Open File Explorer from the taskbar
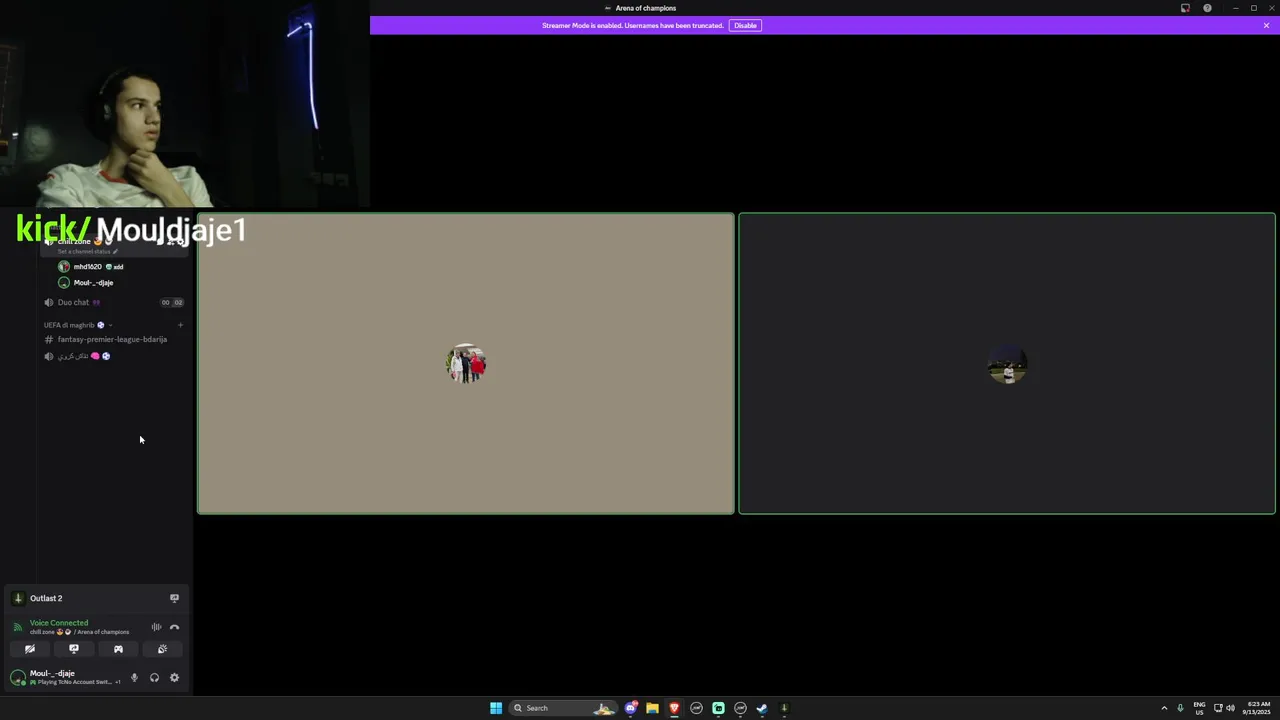This screenshot has width=1280, height=720. coord(652,708)
